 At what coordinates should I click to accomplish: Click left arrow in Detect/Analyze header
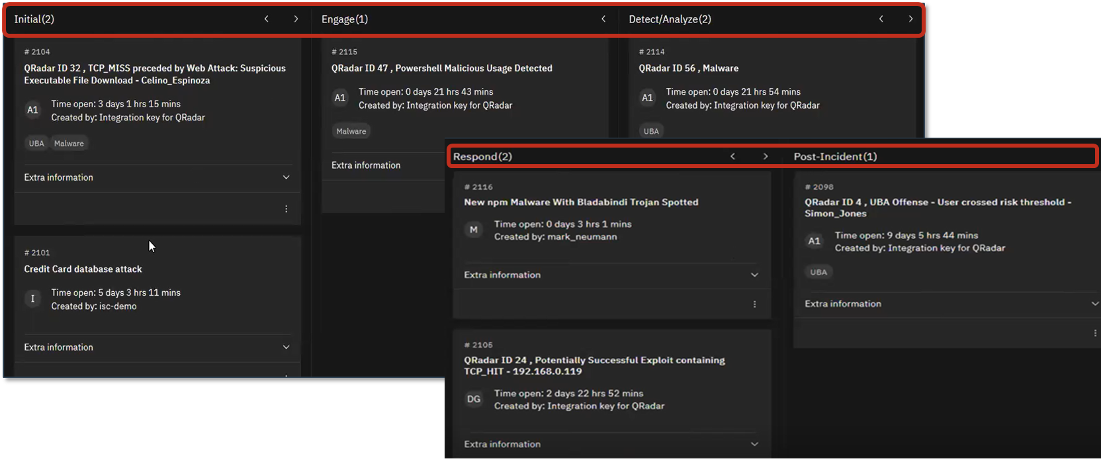(x=881, y=19)
